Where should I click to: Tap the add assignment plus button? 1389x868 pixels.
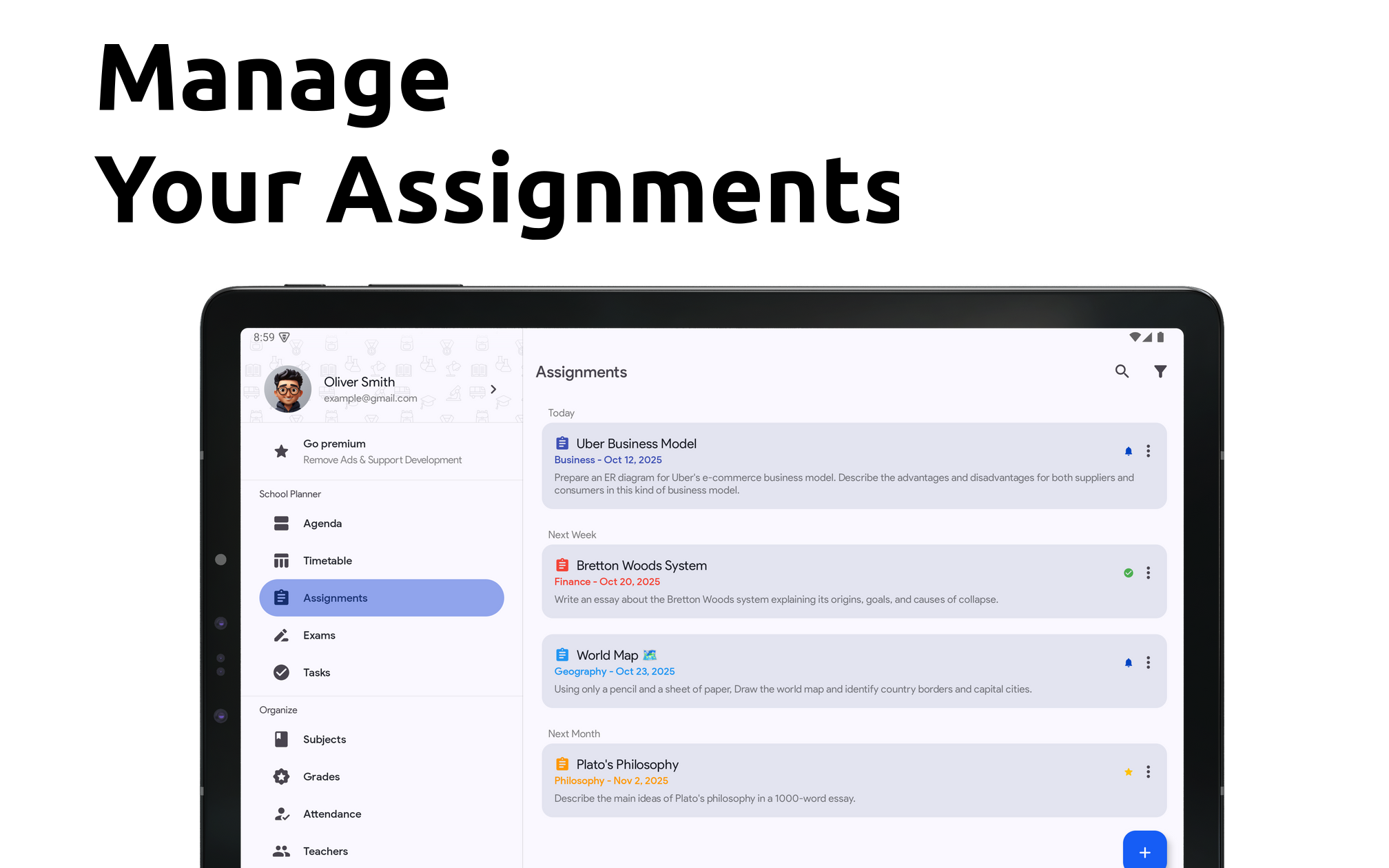point(1144,851)
